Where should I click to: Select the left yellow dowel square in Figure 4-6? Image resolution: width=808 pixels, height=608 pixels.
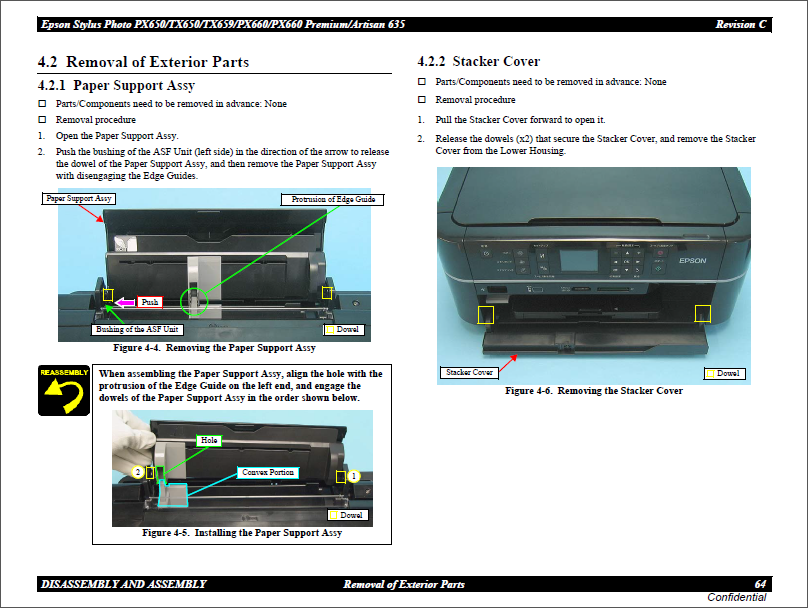point(486,314)
